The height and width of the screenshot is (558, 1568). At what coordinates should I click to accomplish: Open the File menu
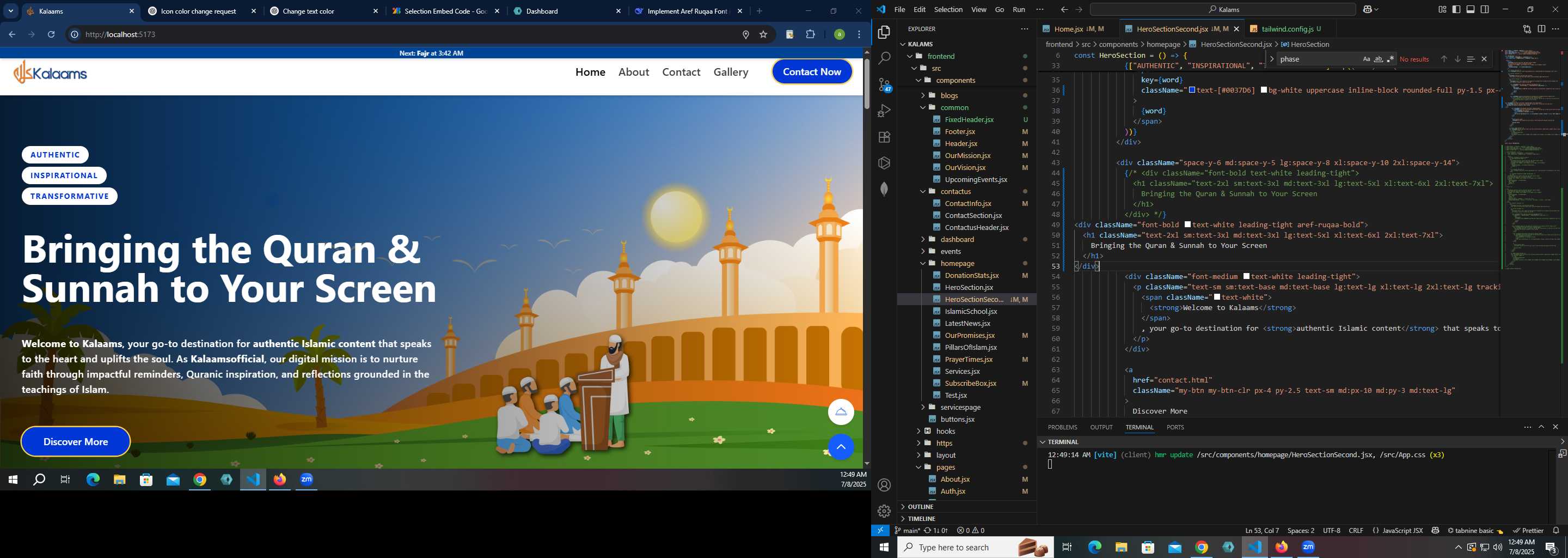click(x=899, y=10)
